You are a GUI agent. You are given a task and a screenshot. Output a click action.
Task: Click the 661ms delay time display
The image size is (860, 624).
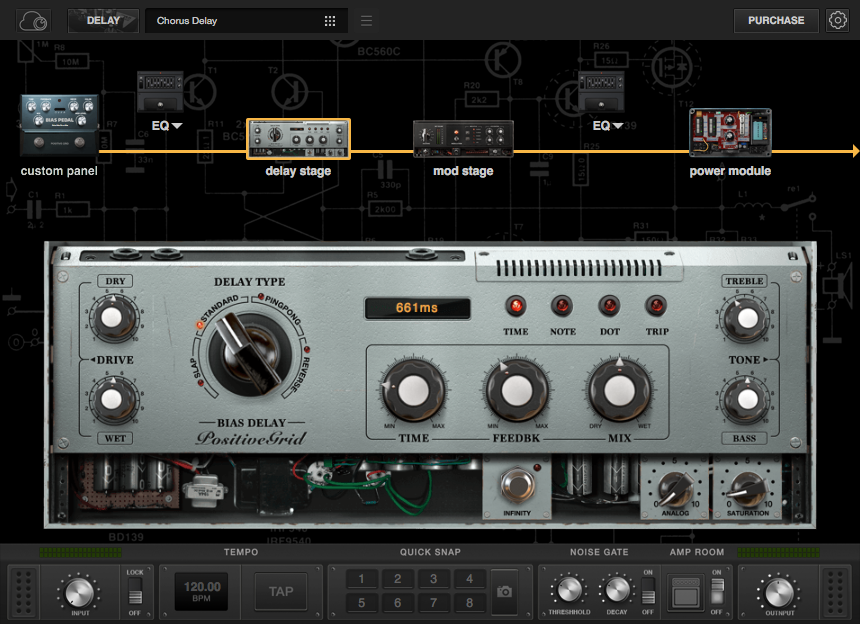pyautogui.click(x=417, y=308)
